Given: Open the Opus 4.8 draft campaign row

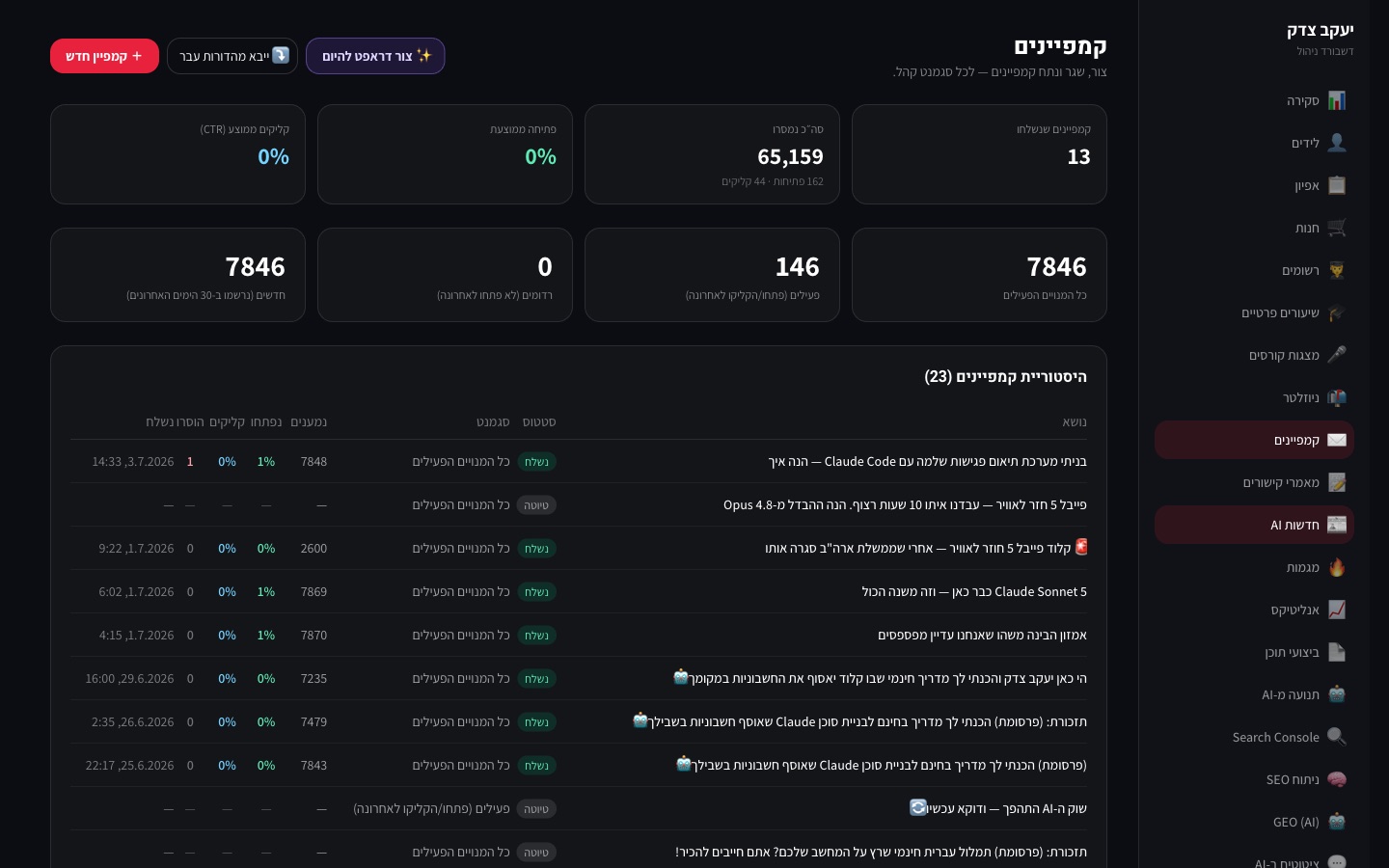Looking at the screenshot, I should point(579,504).
